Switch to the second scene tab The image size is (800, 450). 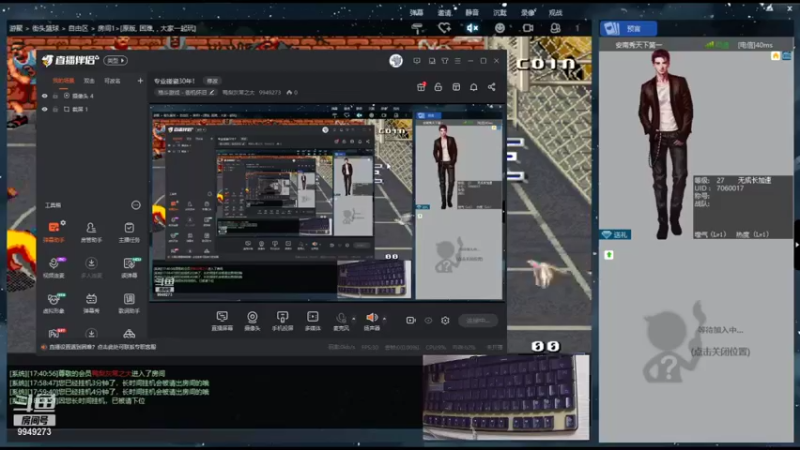(x=89, y=81)
